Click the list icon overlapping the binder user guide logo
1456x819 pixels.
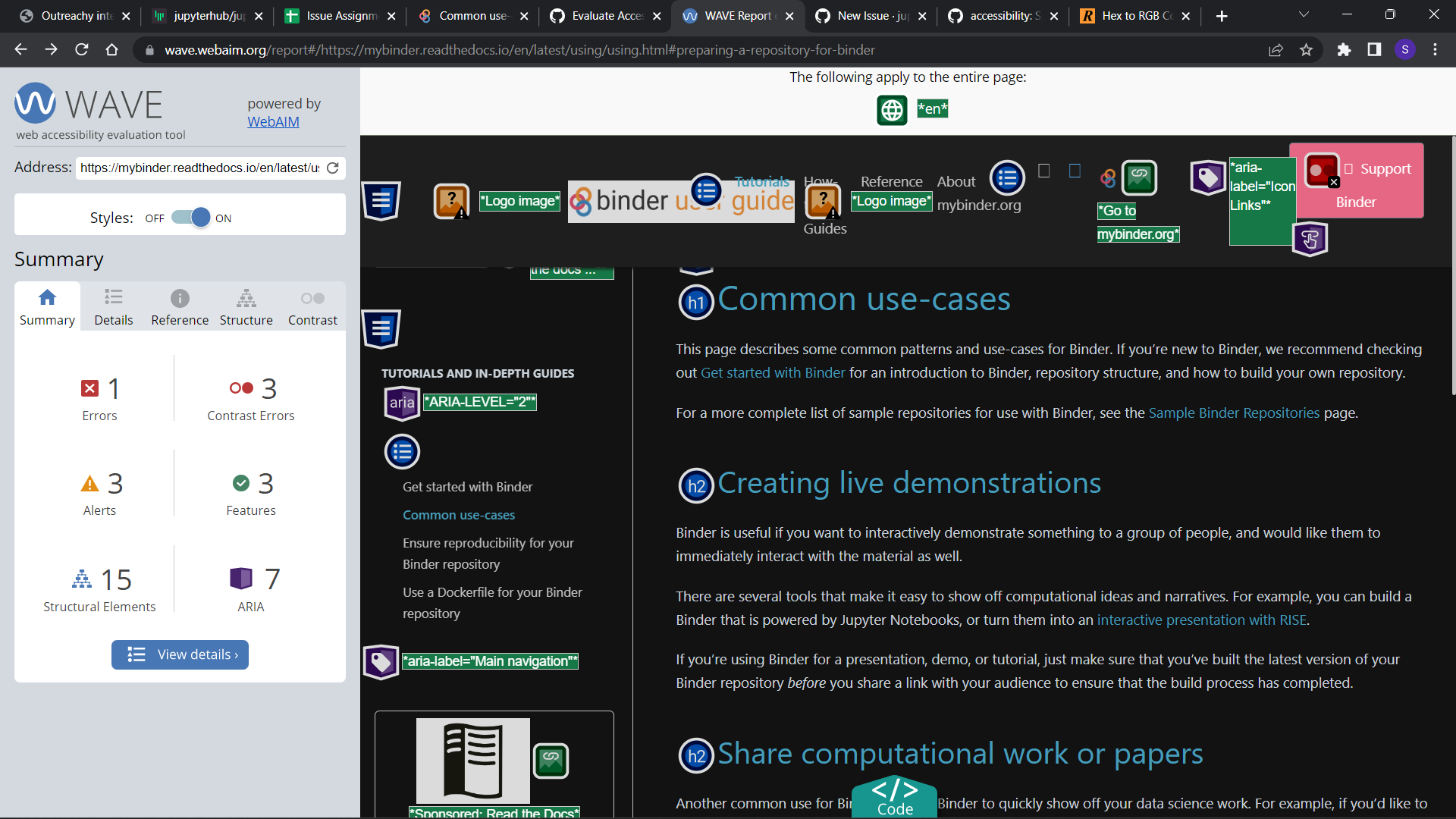pyautogui.click(x=706, y=190)
